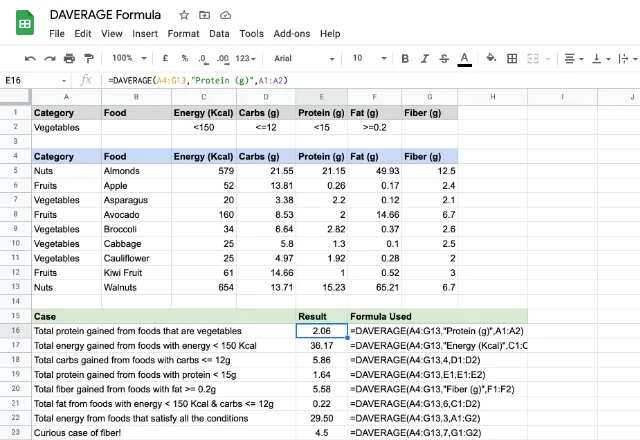Format as currency with pound icon
Screen dimensions: 640x440
(165, 58)
